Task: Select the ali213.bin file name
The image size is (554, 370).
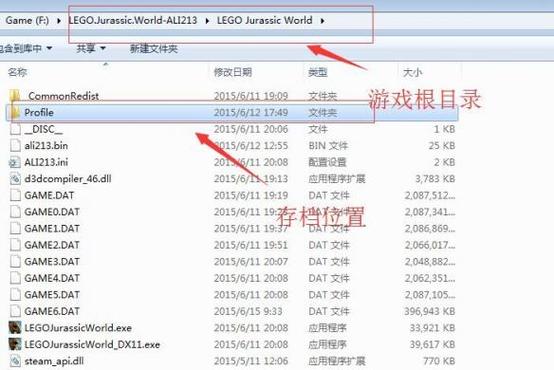Action: 46,146
